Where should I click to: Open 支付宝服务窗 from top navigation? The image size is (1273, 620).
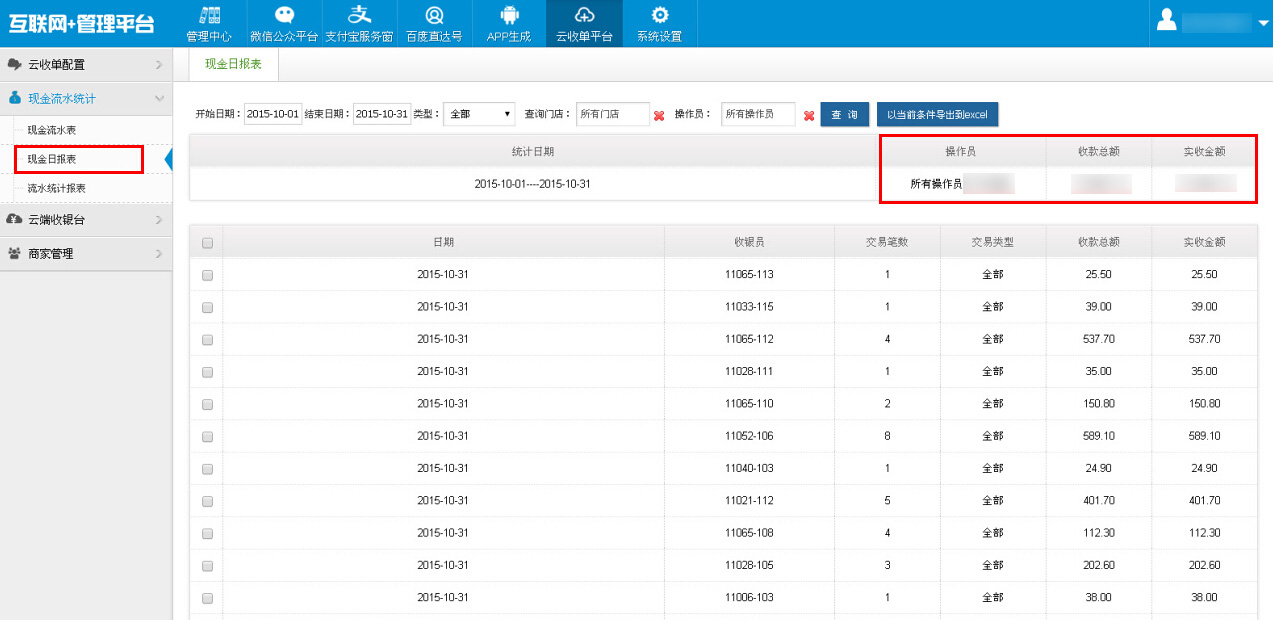coord(359,23)
